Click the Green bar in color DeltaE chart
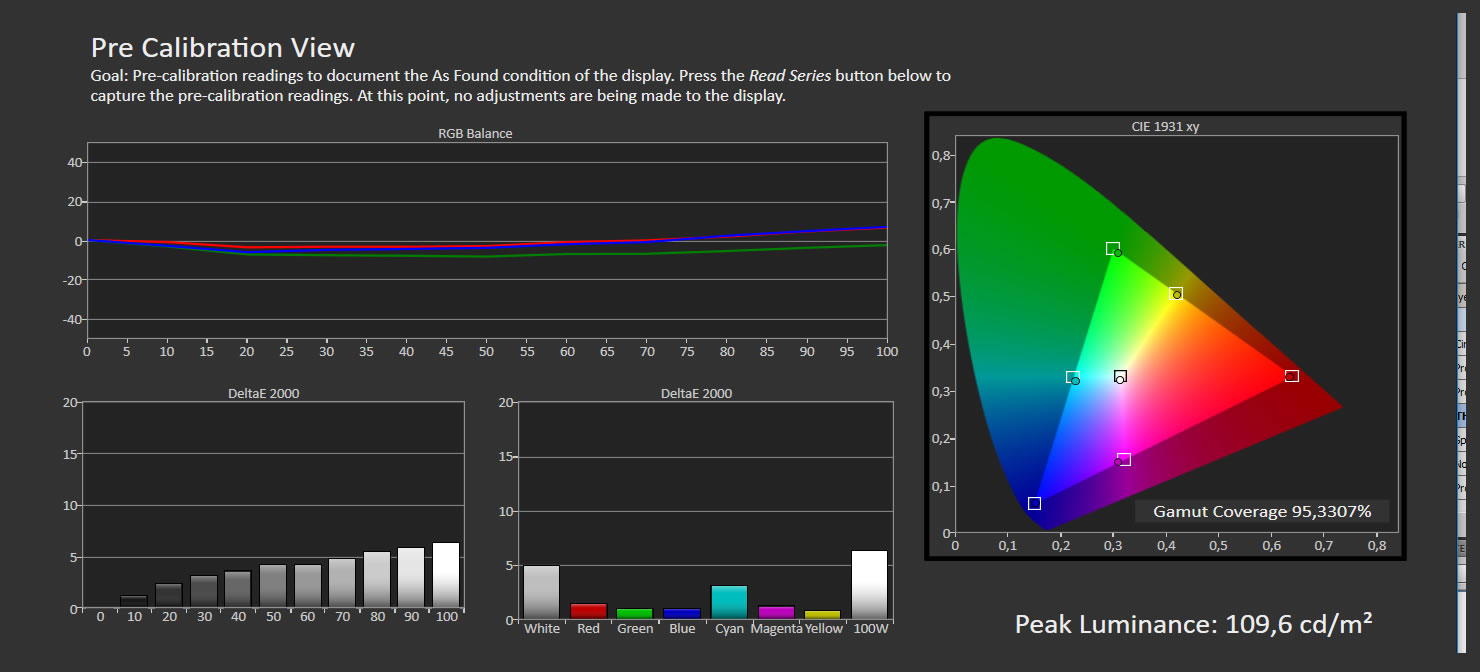The image size is (1480, 672). pos(635,614)
